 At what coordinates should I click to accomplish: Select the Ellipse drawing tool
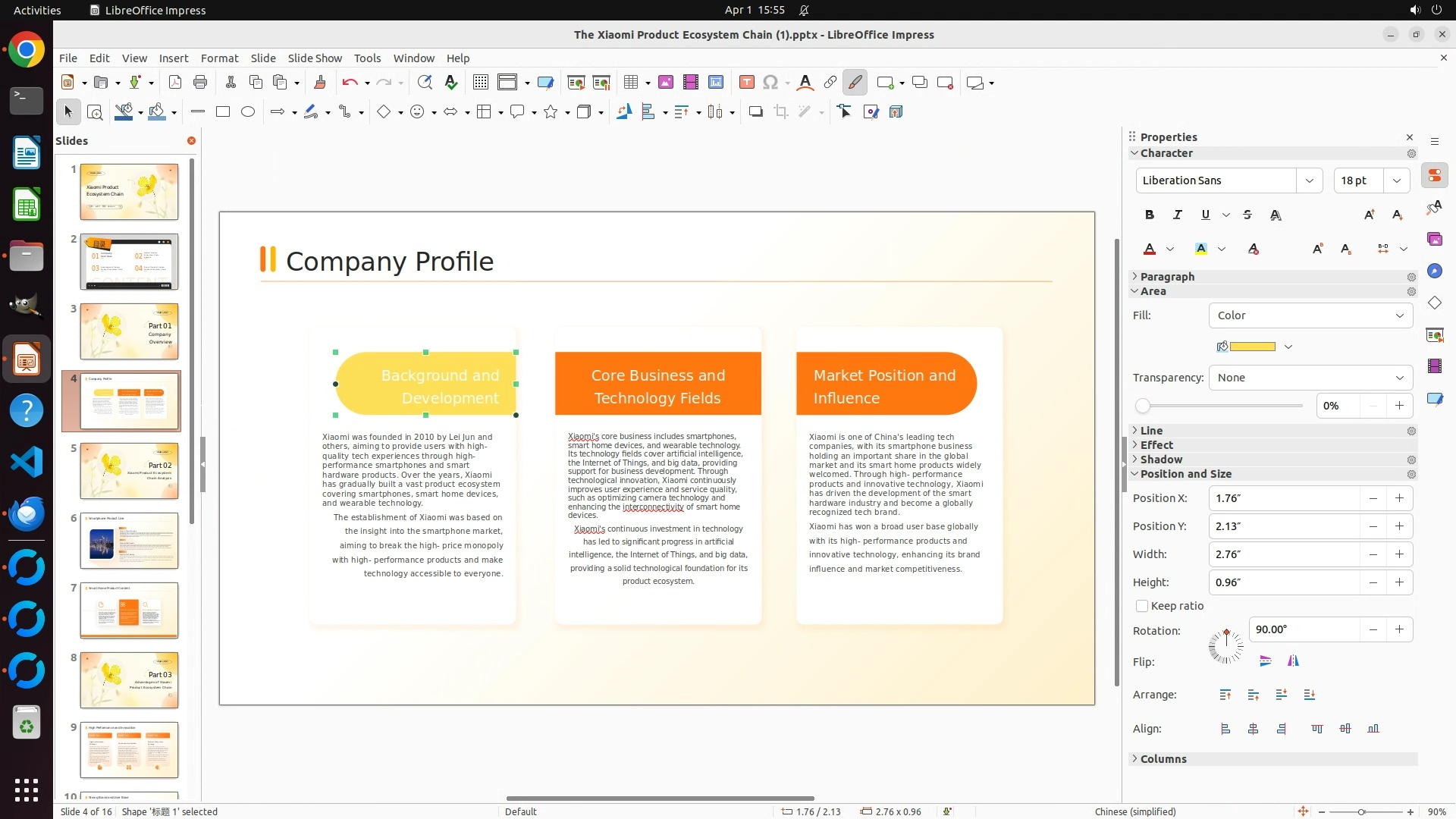(248, 112)
